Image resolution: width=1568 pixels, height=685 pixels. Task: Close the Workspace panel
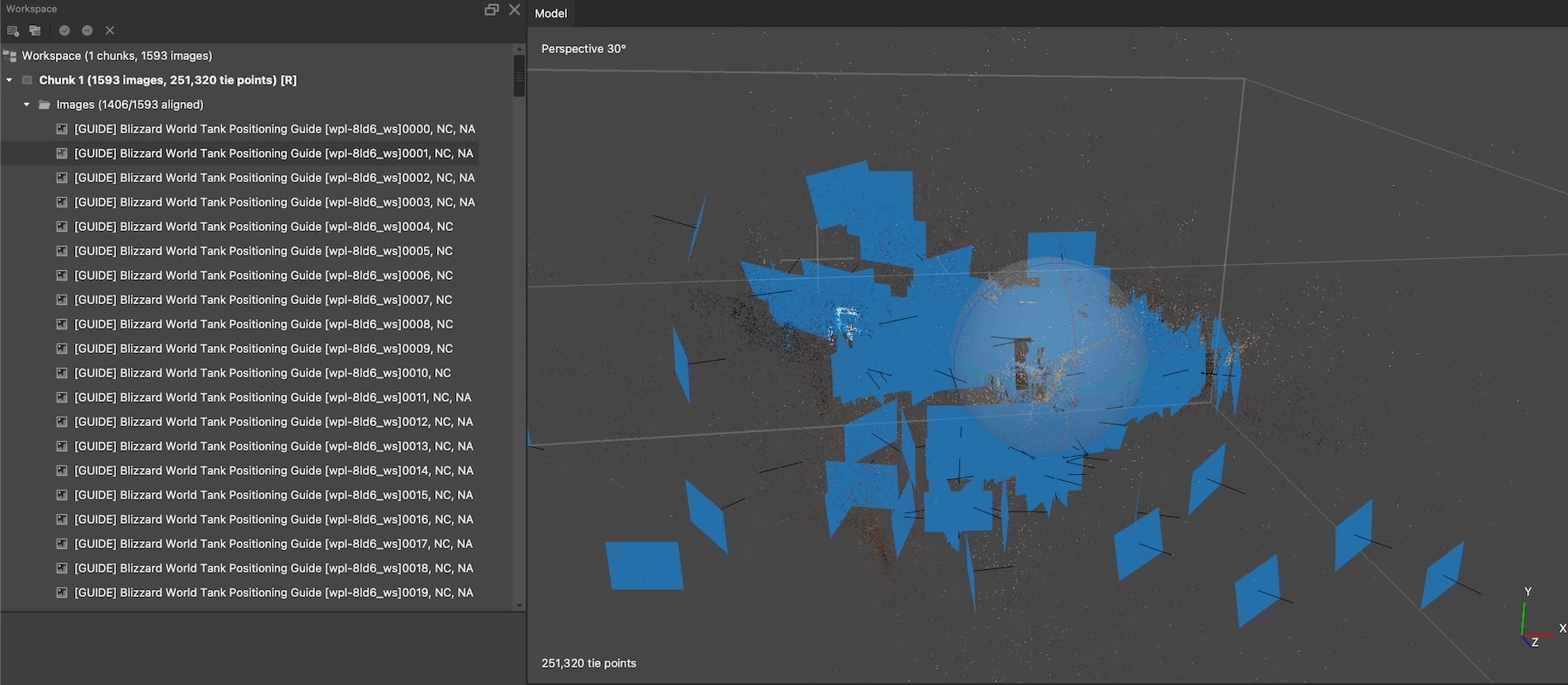(x=515, y=10)
